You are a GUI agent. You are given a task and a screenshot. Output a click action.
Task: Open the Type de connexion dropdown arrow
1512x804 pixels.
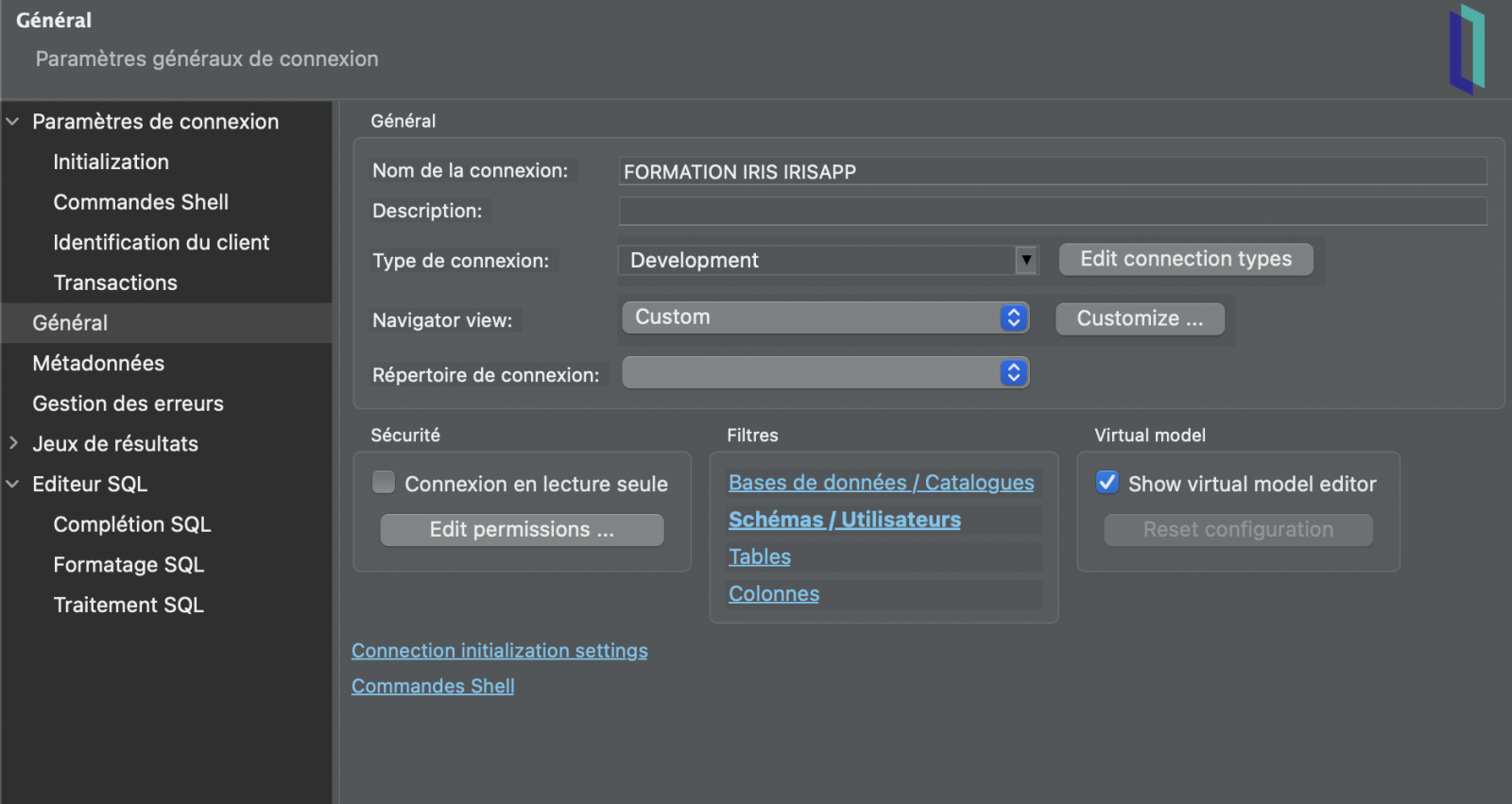click(1026, 260)
